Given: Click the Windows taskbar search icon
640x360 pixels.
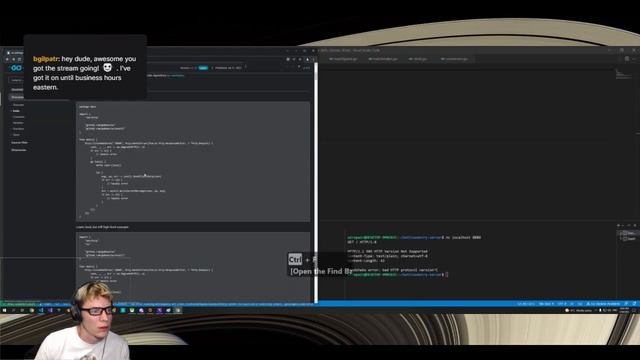Looking at the screenshot, I should [x=13, y=311].
